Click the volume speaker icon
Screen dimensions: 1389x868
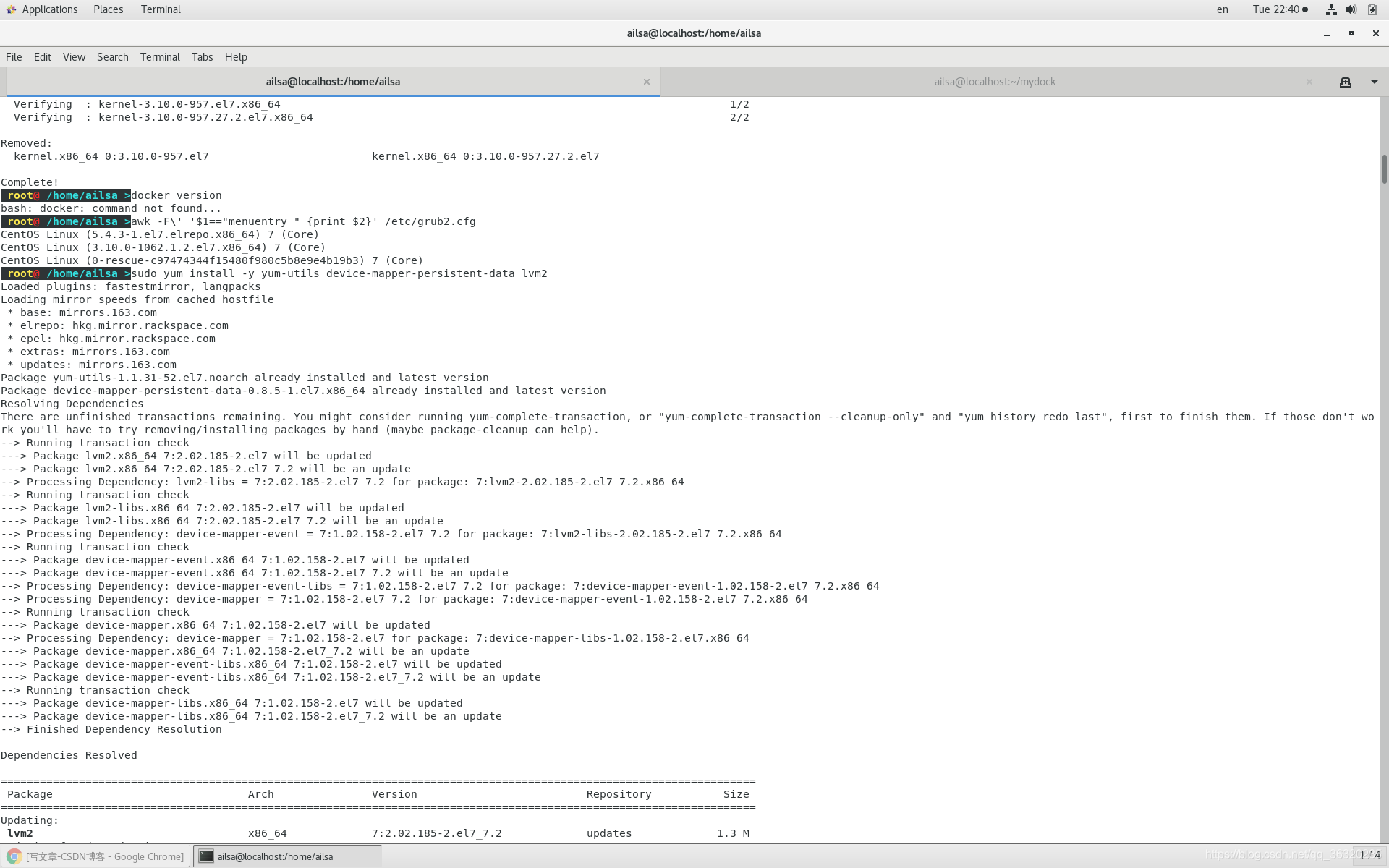coord(1351,9)
